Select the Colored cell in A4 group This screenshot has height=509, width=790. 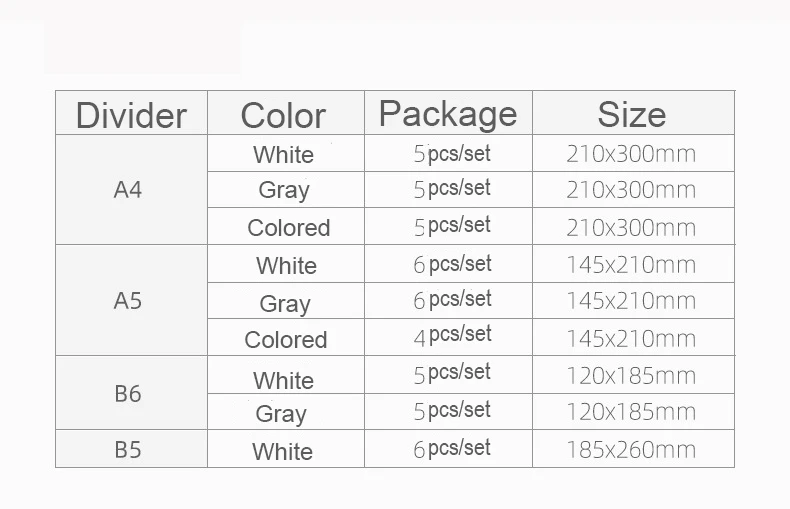point(288,228)
